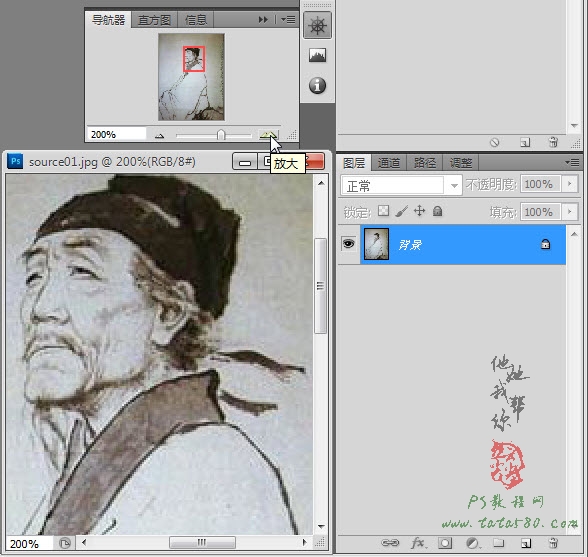The height and width of the screenshot is (557, 588).
Task: Click the layers panel scroll up arrow
Action: click(574, 234)
